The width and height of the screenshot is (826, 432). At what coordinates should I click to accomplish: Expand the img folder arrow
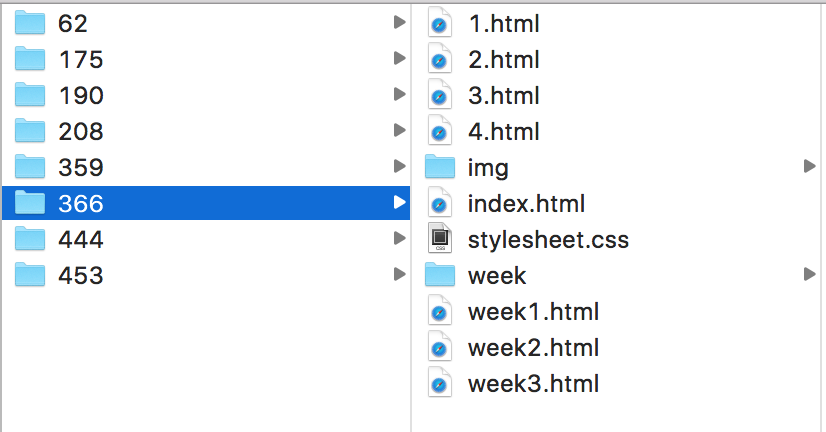tap(810, 167)
